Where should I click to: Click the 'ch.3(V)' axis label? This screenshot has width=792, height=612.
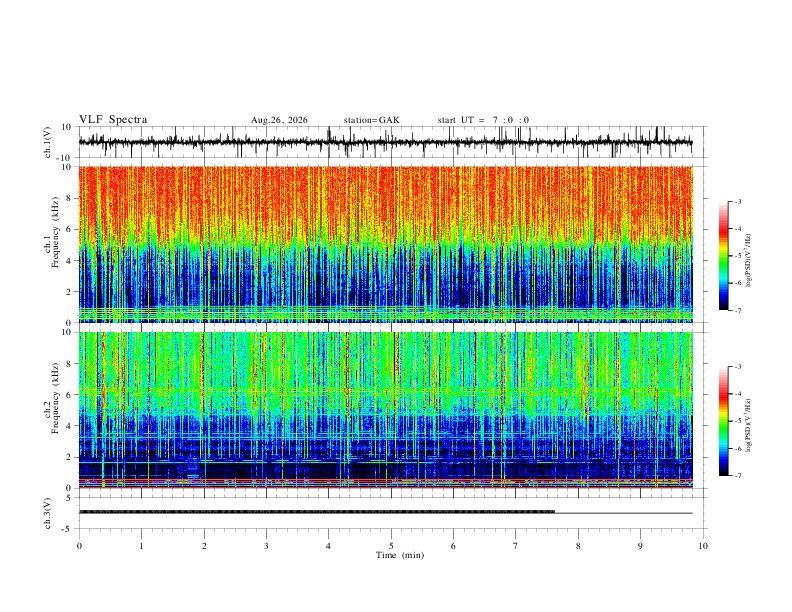[48, 513]
